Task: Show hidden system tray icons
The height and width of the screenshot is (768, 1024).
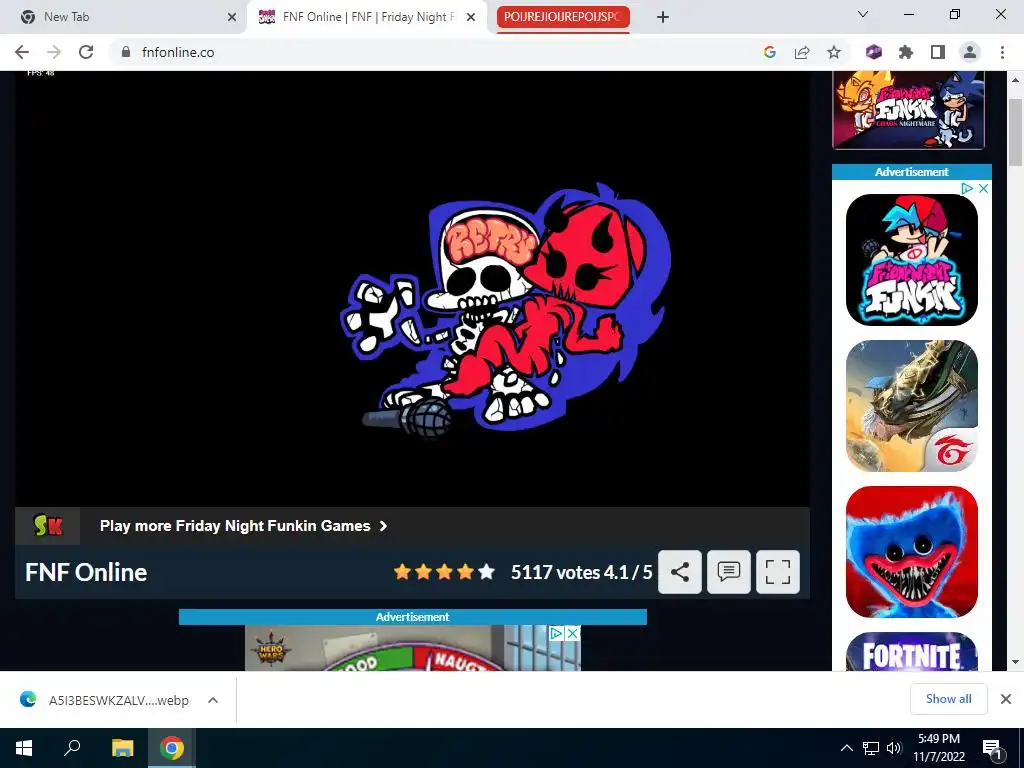Action: click(x=846, y=748)
